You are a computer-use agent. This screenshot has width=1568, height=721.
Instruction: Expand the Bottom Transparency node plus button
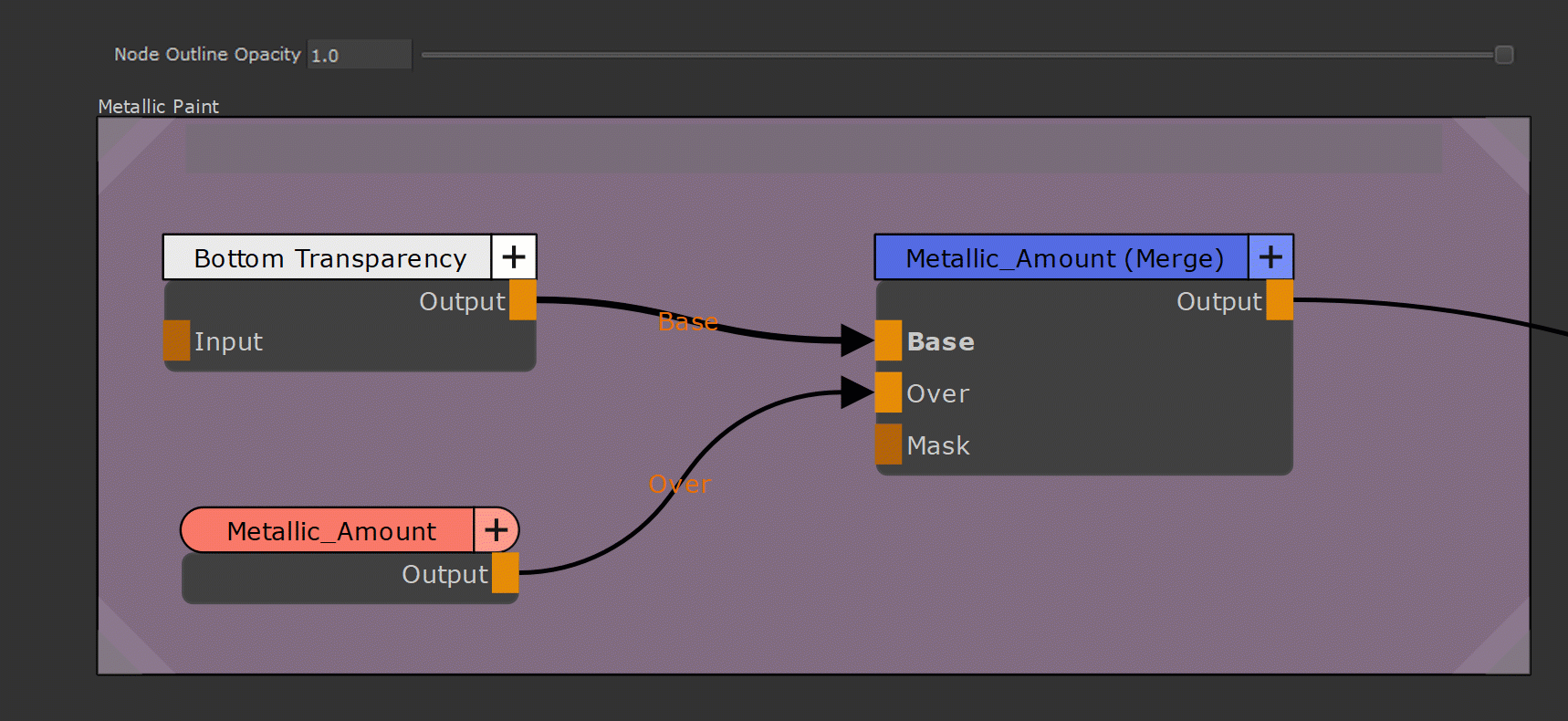coord(514,257)
